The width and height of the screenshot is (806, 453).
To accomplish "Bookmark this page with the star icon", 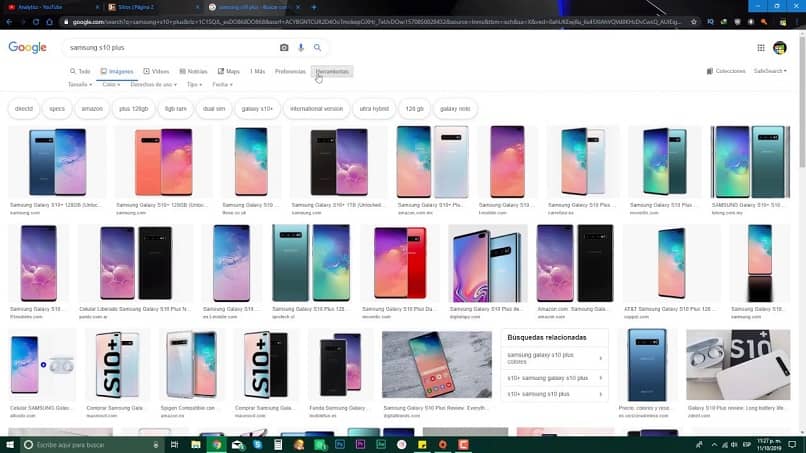I will tap(693, 22).
